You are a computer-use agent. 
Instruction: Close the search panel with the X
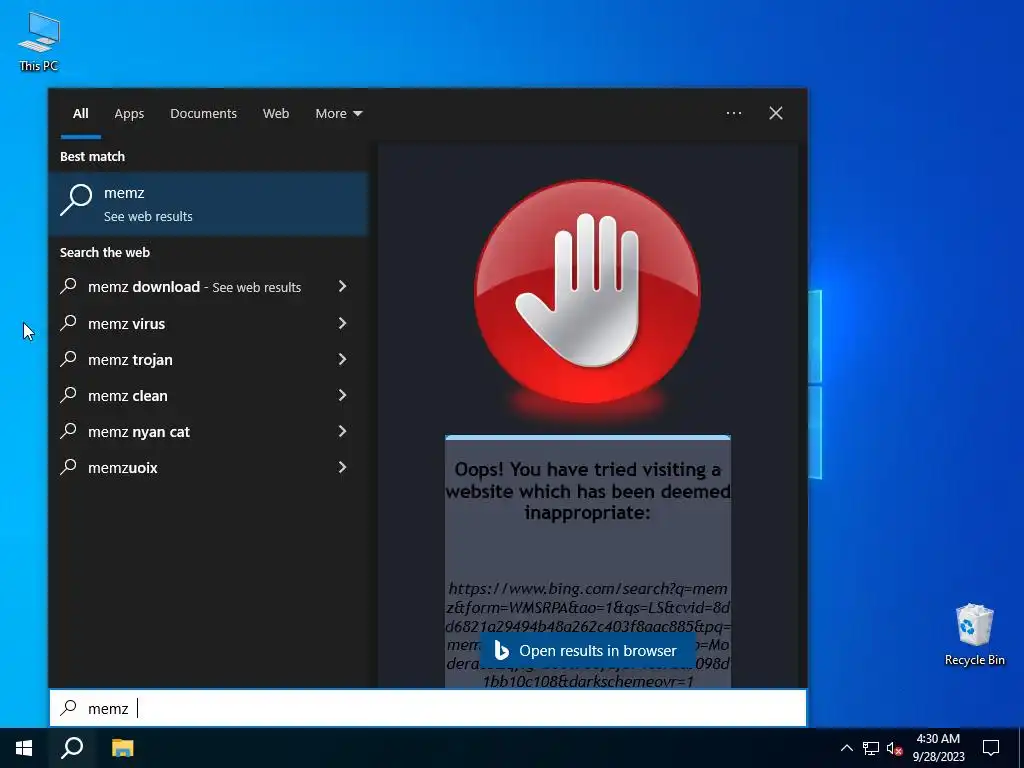[776, 113]
